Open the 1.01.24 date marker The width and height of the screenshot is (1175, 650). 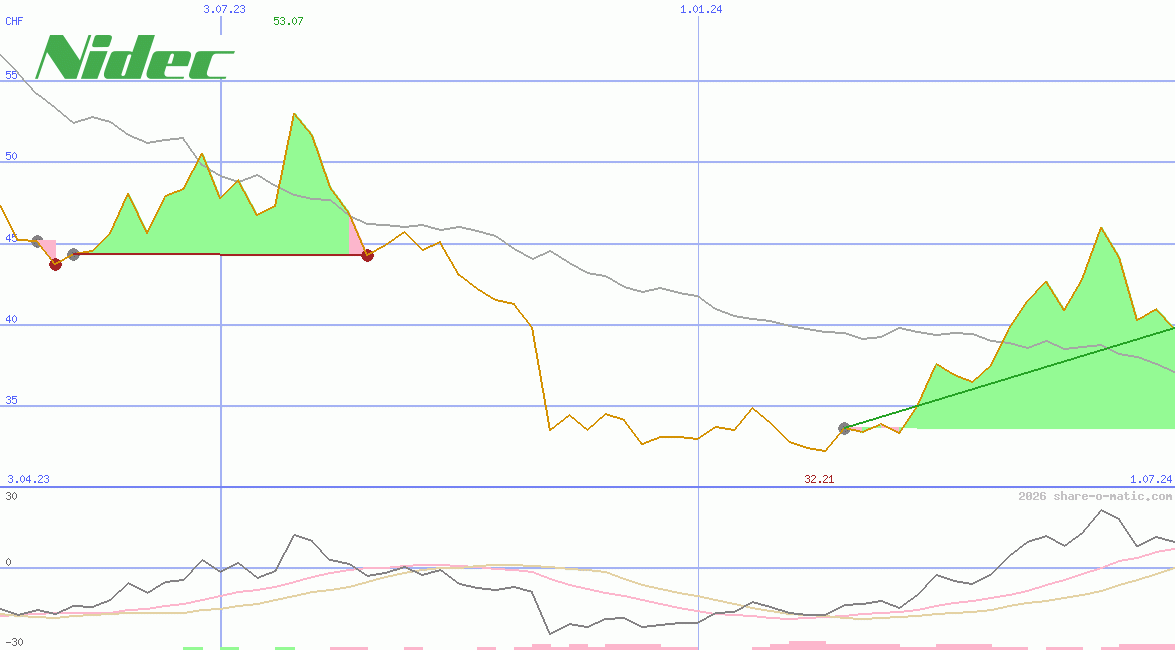coord(703,8)
